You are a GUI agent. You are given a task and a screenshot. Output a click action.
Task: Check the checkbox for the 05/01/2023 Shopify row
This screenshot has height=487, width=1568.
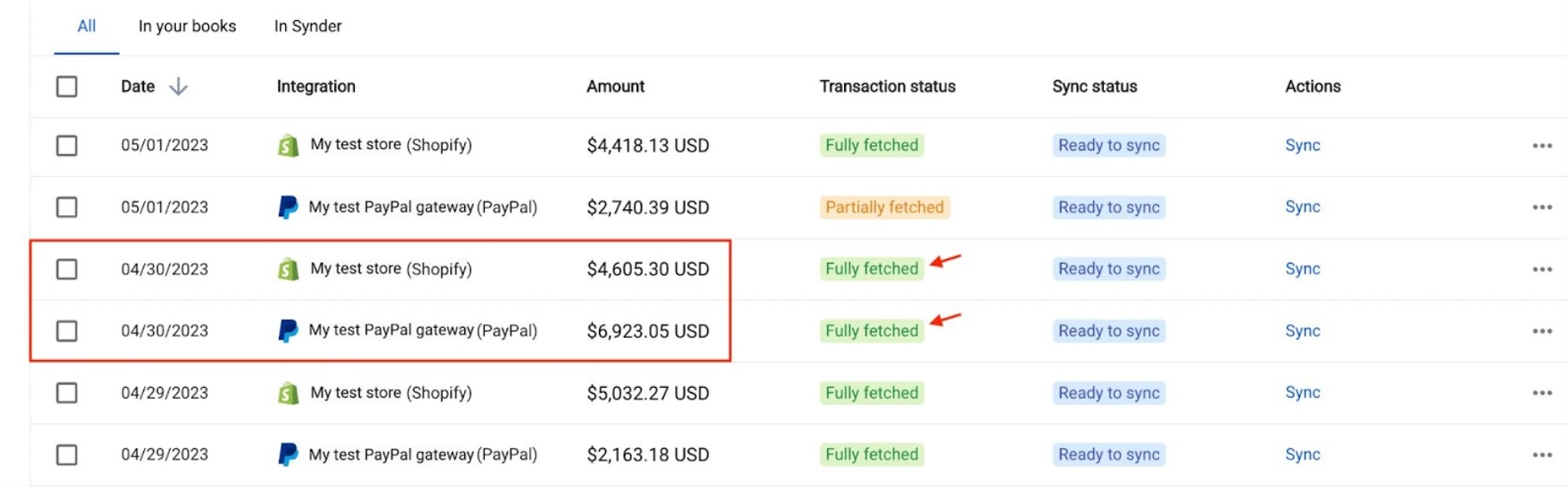[x=67, y=145]
